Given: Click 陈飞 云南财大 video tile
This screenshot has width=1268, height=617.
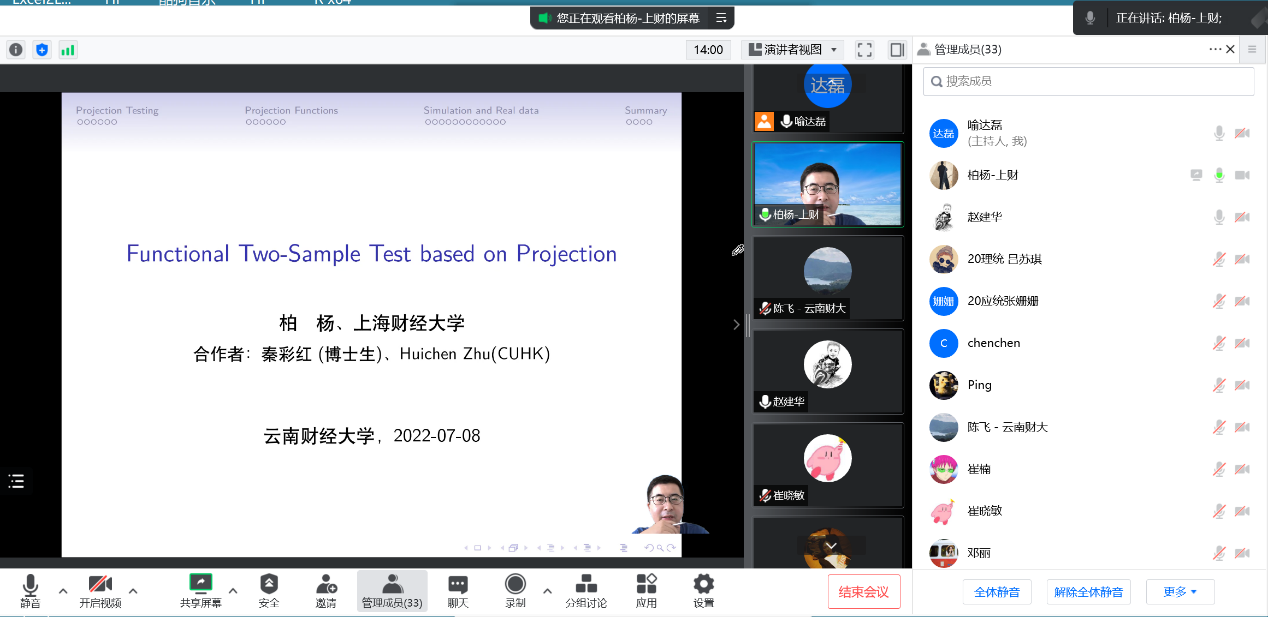Looking at the screenshot, I should [828, 277].
